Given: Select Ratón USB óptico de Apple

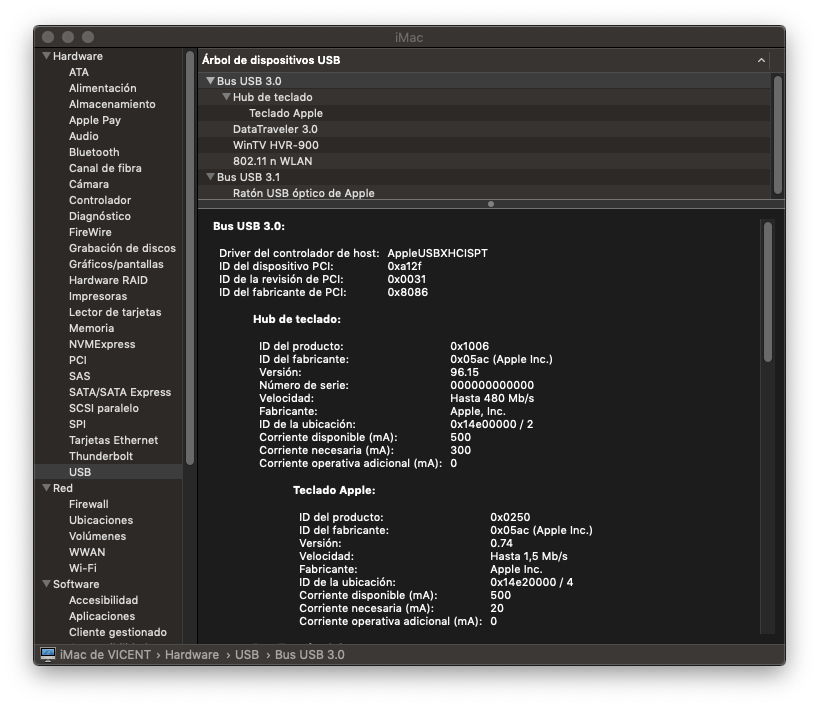Looking at the screenshot, I should [x=303, y=193].
